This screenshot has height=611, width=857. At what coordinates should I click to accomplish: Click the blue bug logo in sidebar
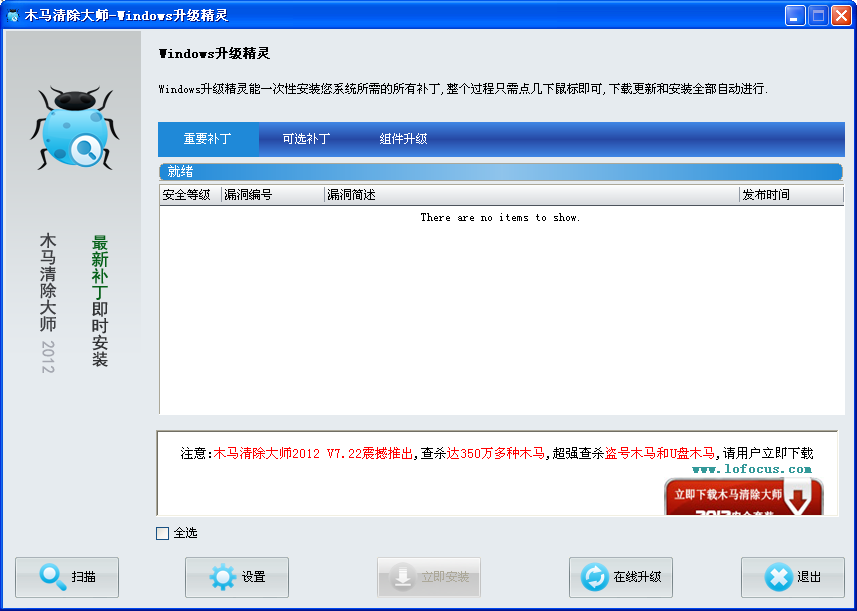point(75,128)
